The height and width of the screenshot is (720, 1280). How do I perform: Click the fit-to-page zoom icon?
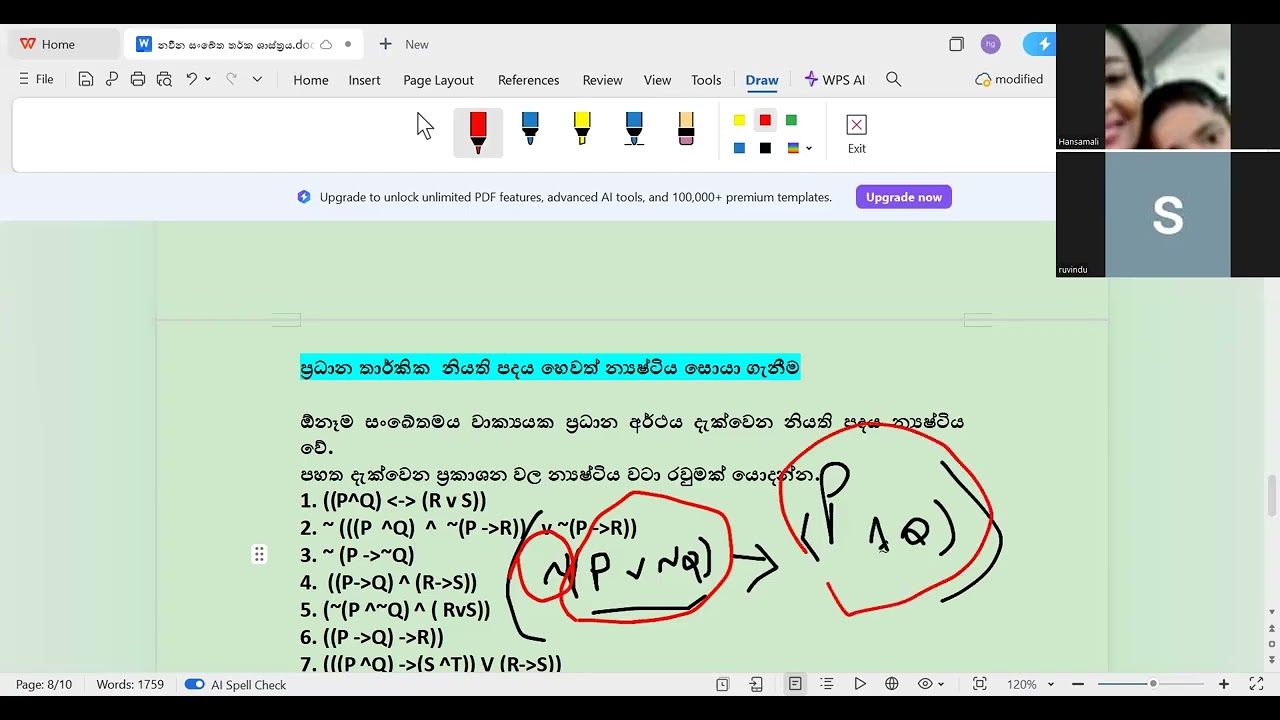tap(980, 684)
